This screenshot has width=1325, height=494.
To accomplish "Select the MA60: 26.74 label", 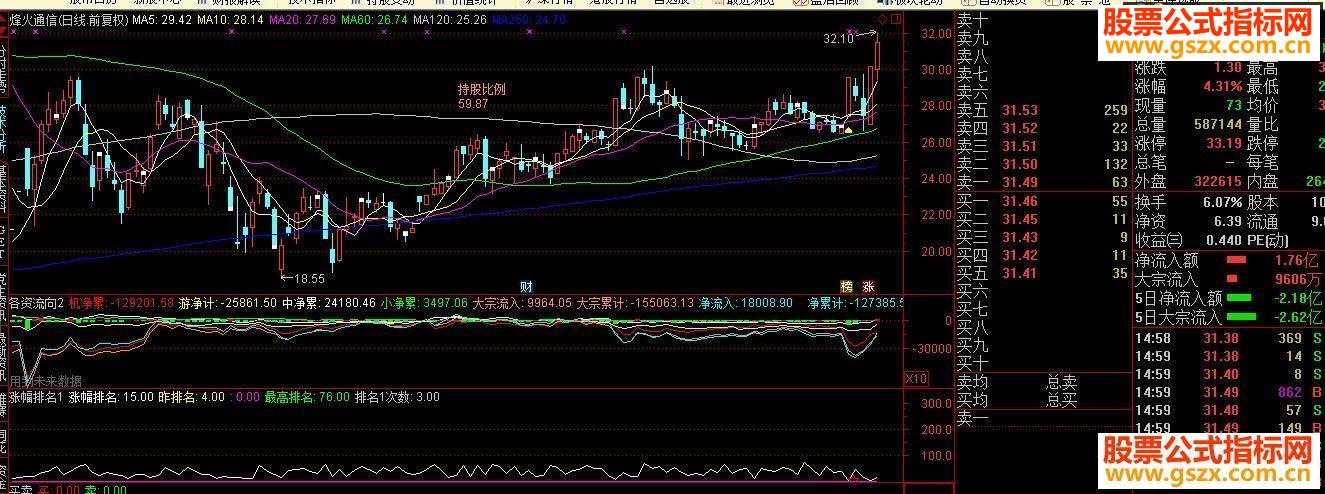I will [374, 20].
